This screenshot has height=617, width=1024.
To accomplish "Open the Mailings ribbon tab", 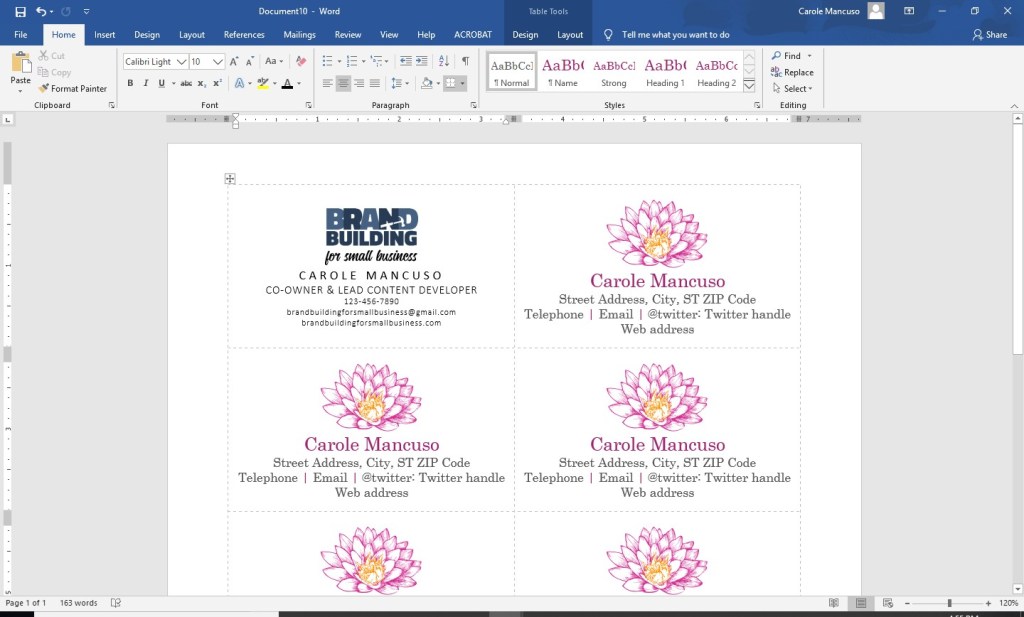I will 299,35.
